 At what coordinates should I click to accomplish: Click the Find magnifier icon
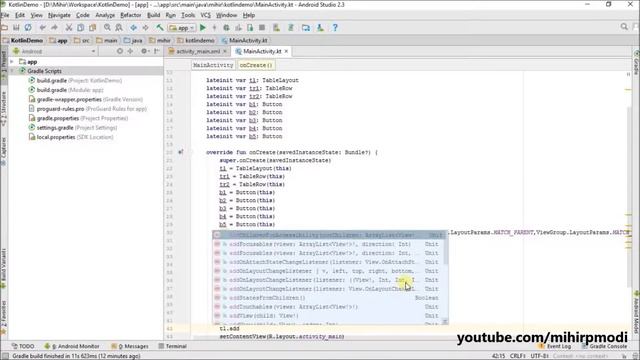107,28
